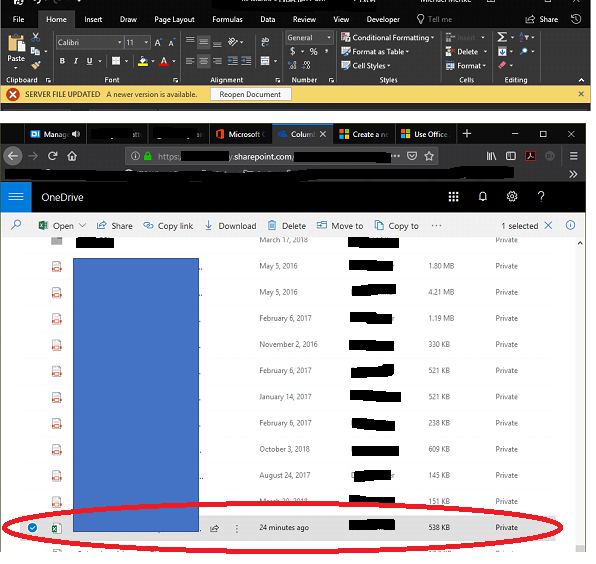Increase font size with the larger A icon
The height and width of the screenshot is (564, 596).
coord(158,43)
